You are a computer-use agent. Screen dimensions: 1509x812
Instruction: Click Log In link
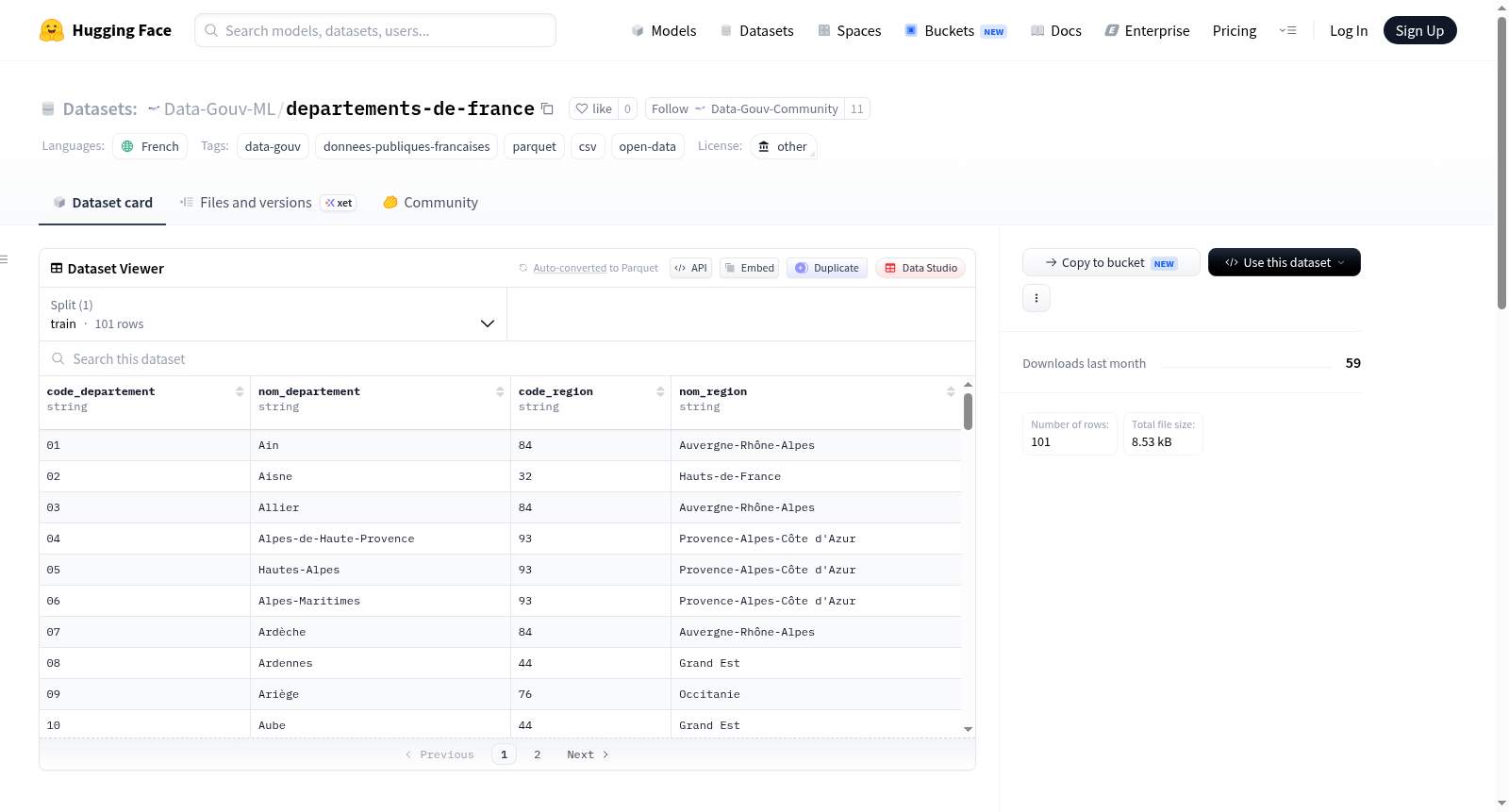[1349, 30]
